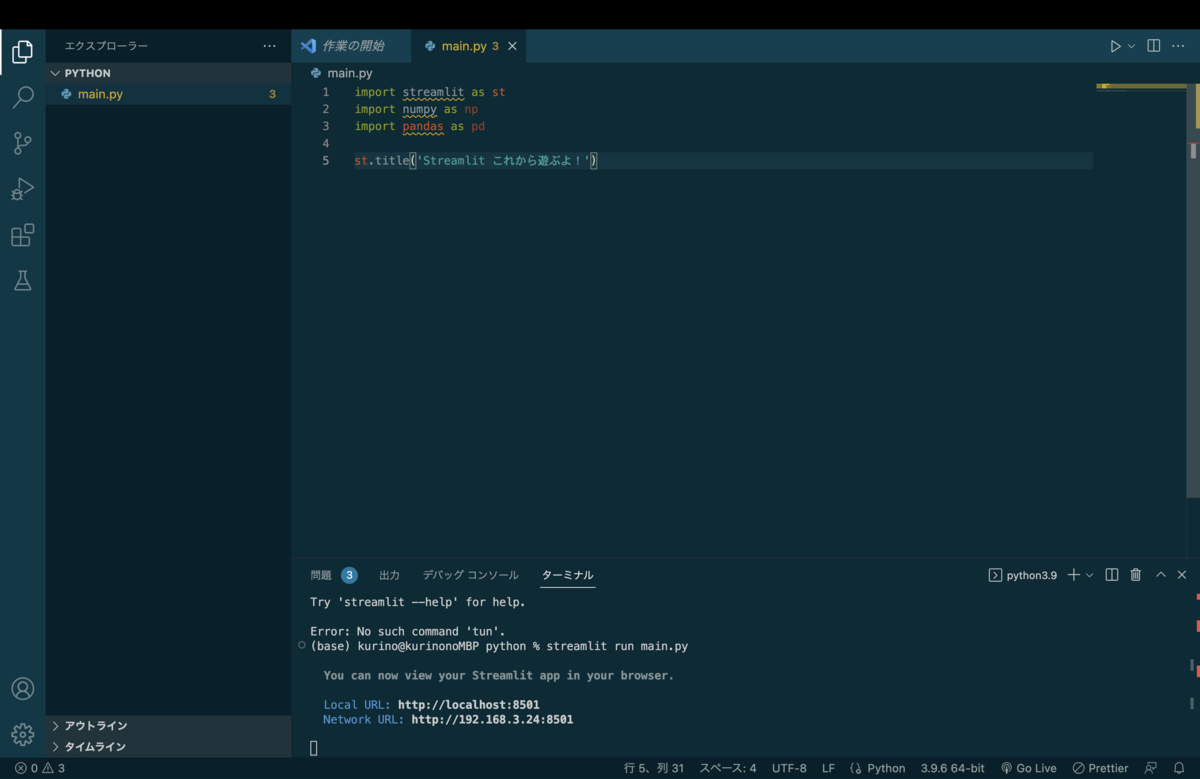Click 'import streamlit as st' line
The height and width of the screenshot is (779, 1200).
tap(430, 92)
